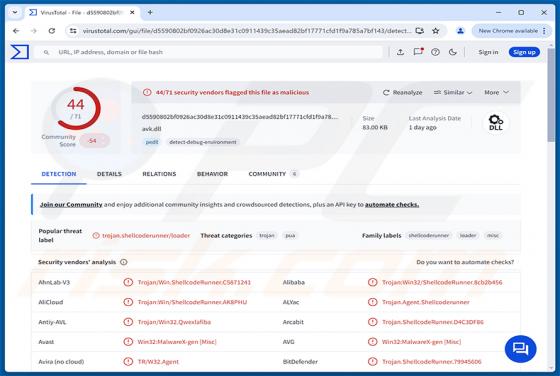Click the DLL file type icon

tap(495, 122)
